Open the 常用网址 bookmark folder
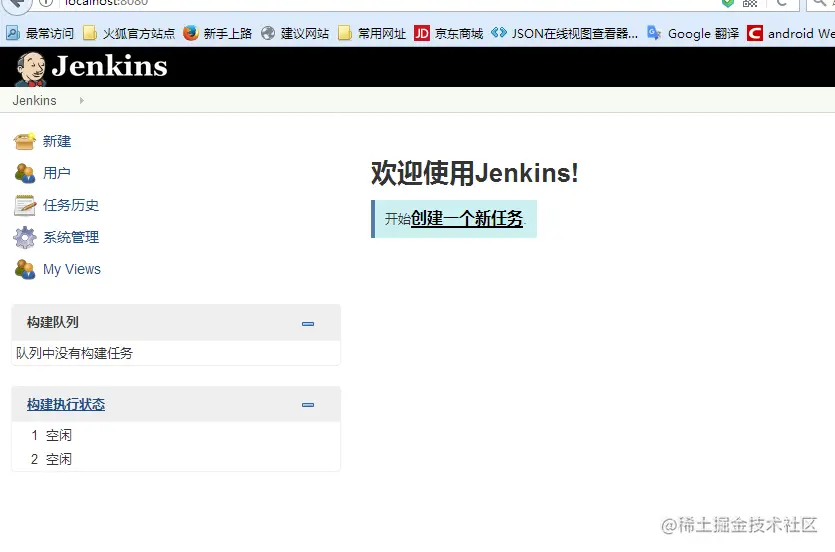Image resolution: width=835 pixels, height=552 pixels. (x=372, y=33)
